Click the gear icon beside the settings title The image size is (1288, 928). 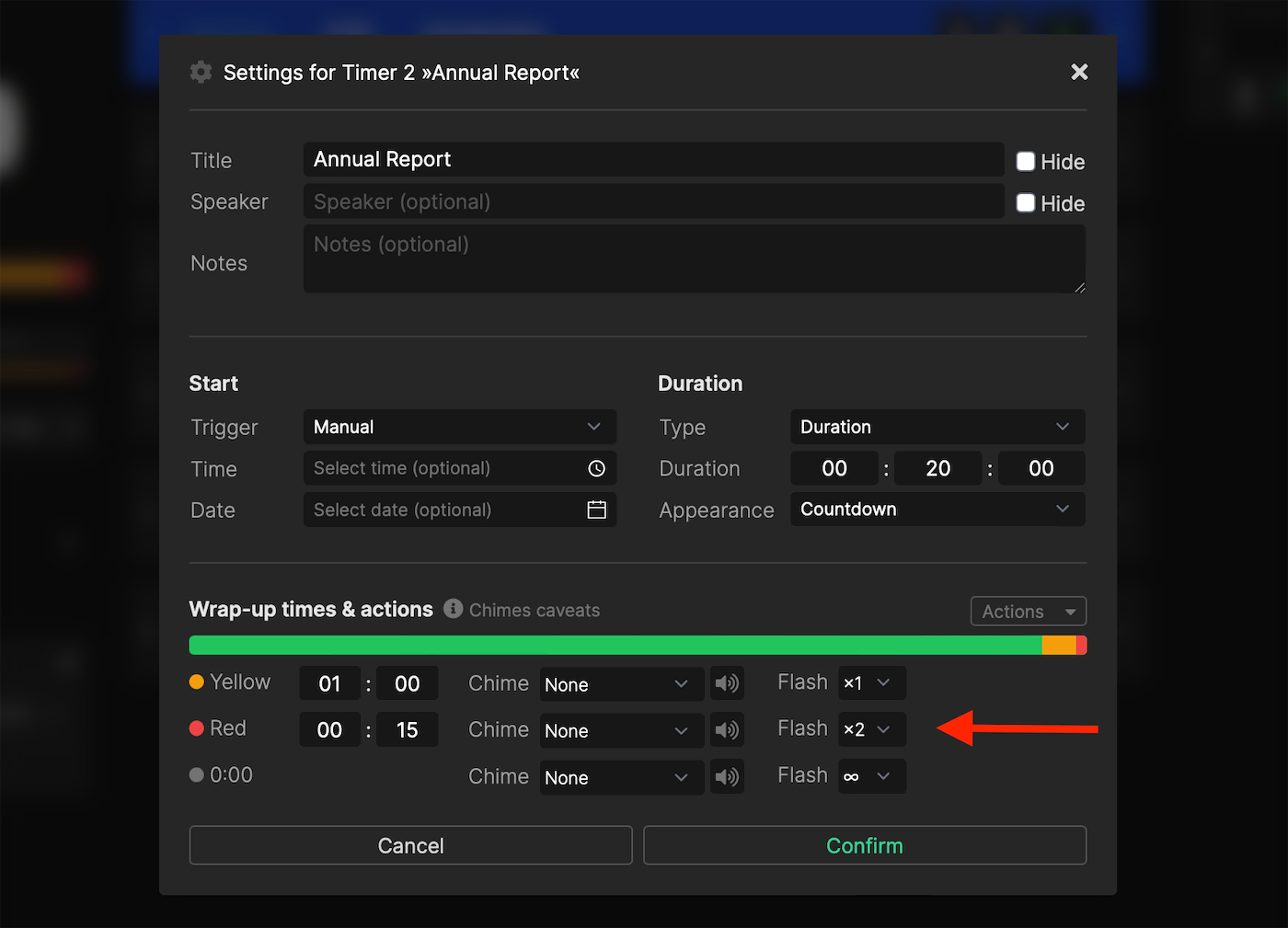(x=201, y=72)
